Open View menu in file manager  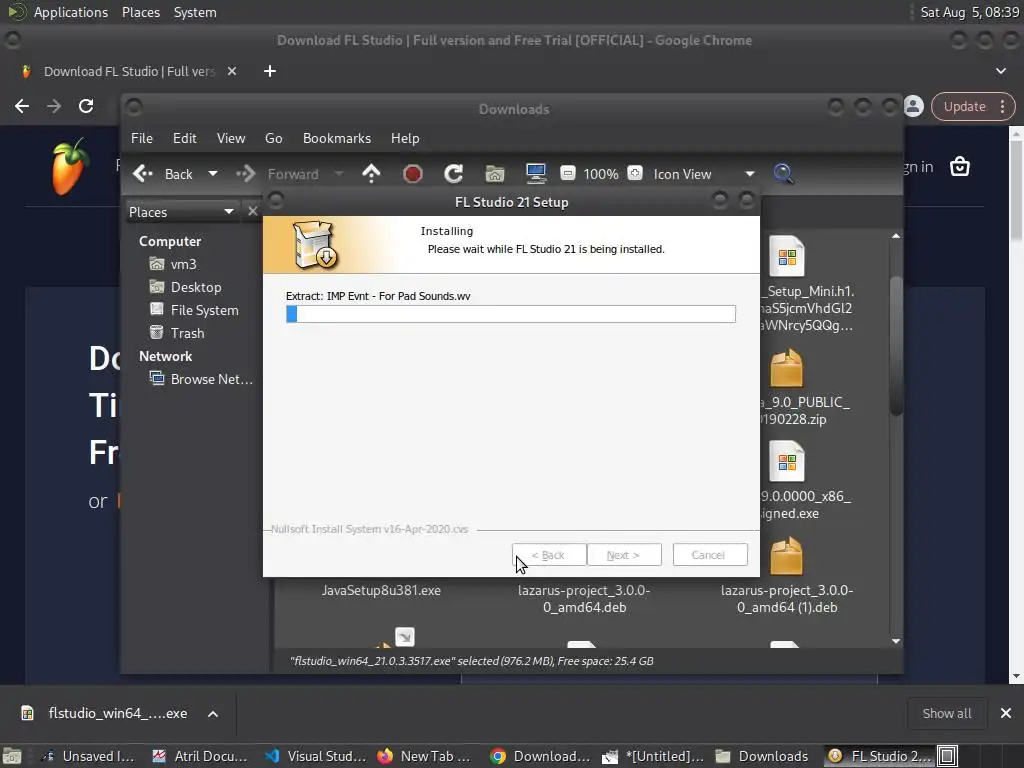[231, 138]
